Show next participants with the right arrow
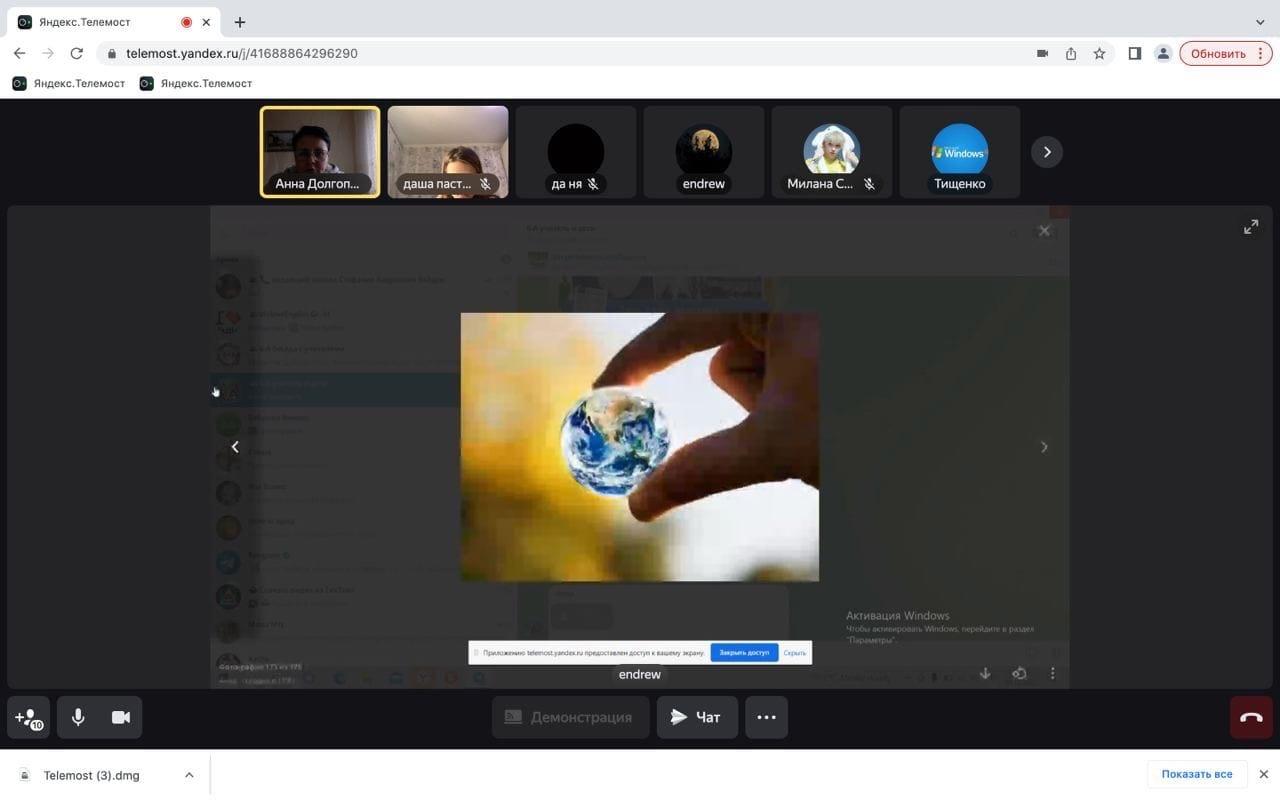1280x800 pixels. point(1047,152)
